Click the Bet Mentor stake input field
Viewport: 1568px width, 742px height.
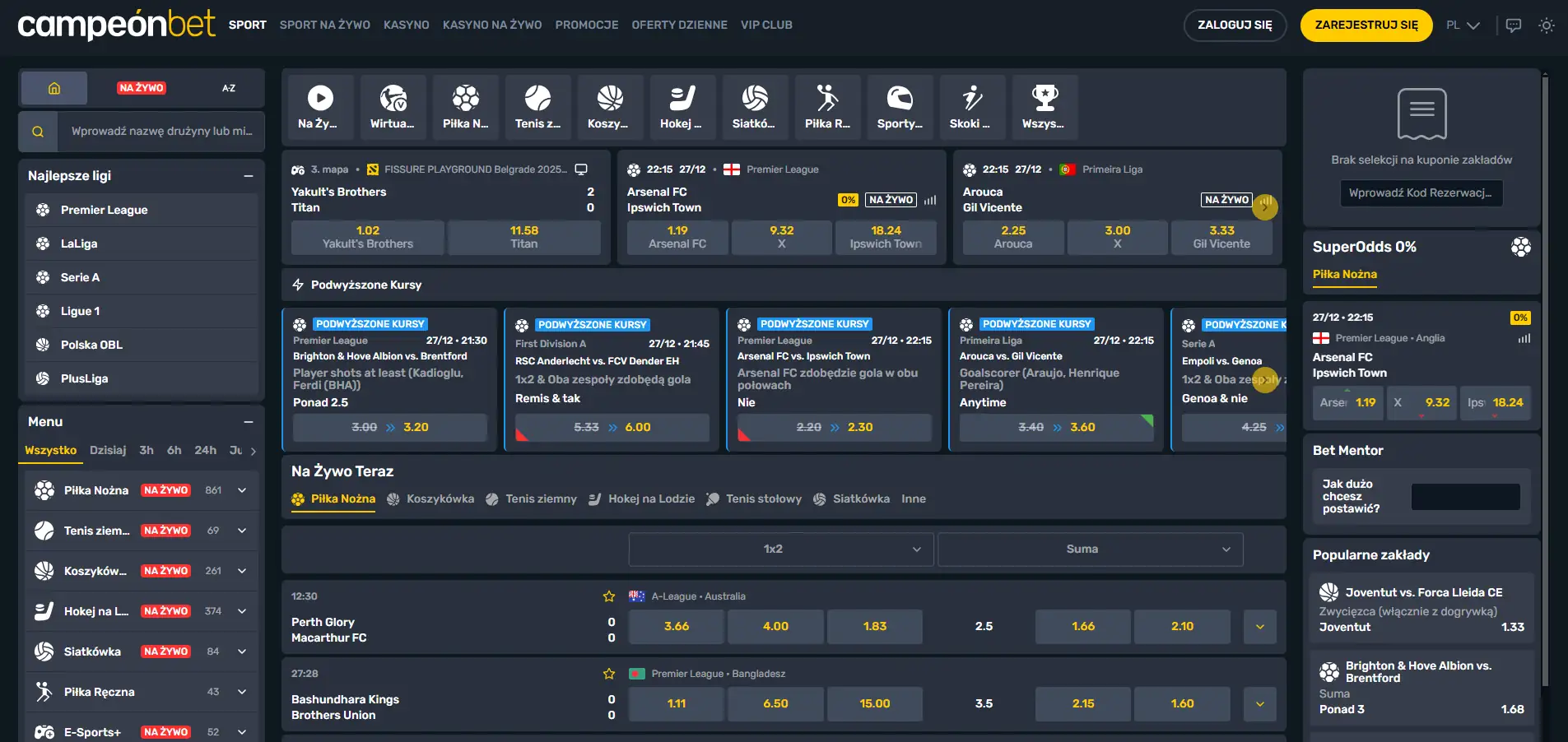click(1465, 497)
